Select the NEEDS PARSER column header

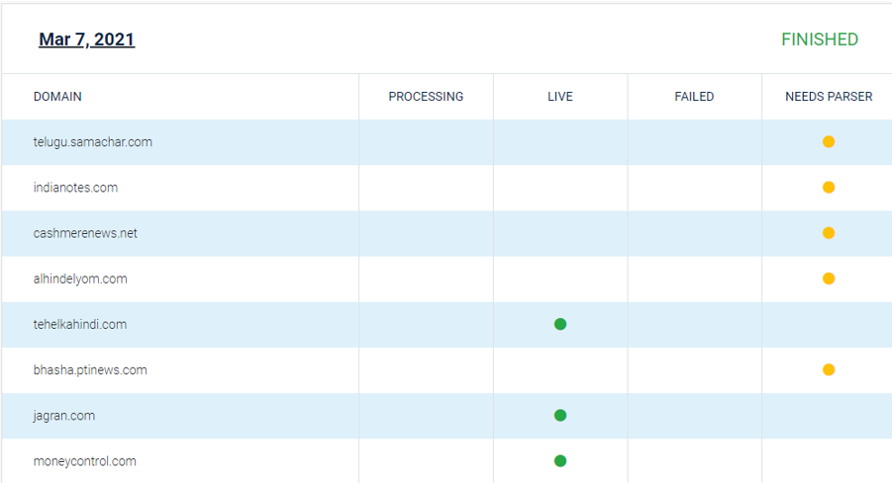coord(828,97)
